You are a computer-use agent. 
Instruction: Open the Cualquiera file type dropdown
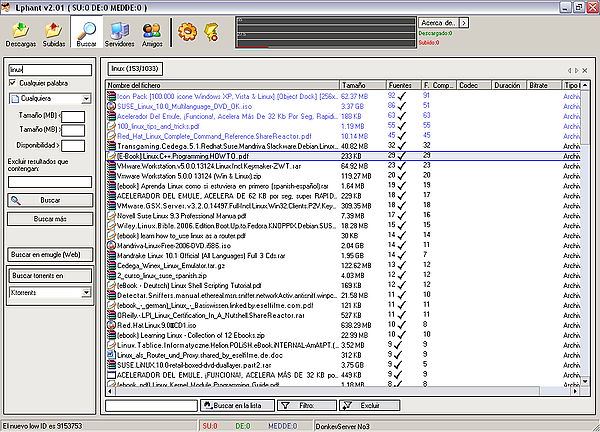(x=86, y=99)
